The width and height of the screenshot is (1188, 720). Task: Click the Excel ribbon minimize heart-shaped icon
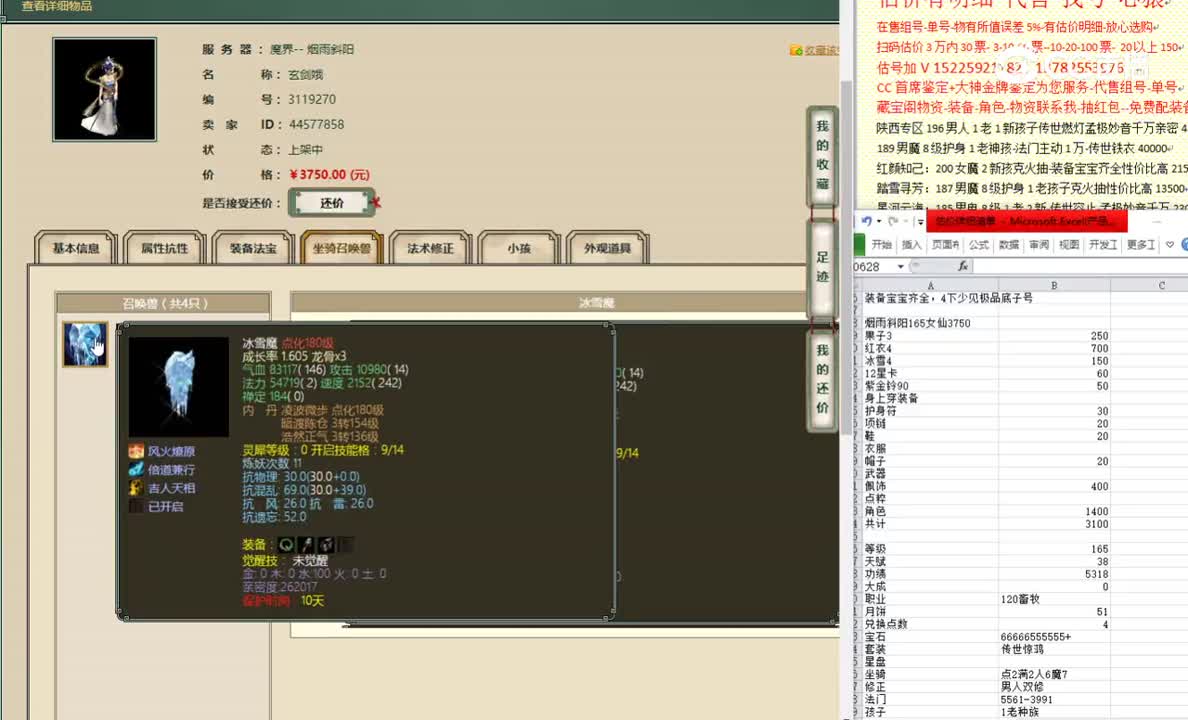click(x=1170, y=245)
